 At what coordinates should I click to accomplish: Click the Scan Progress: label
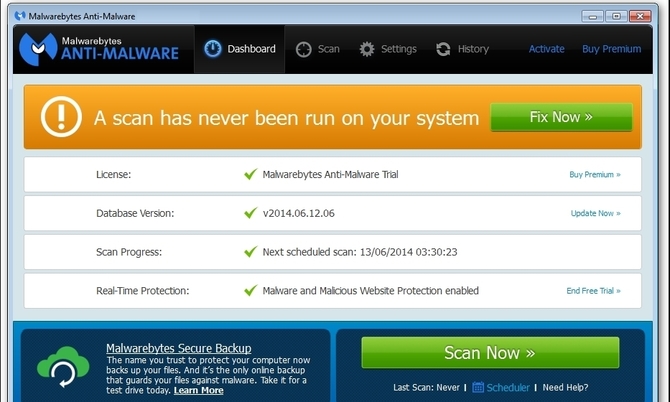(x=129, y=252)
